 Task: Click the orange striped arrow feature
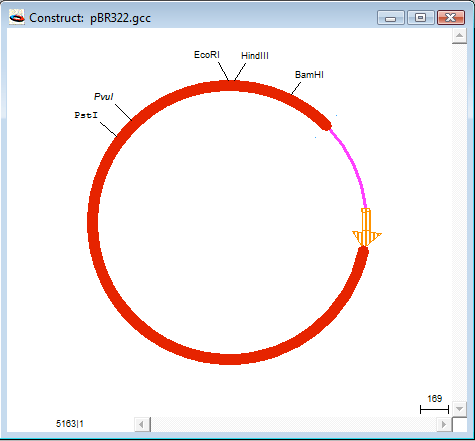click(366, 228)
